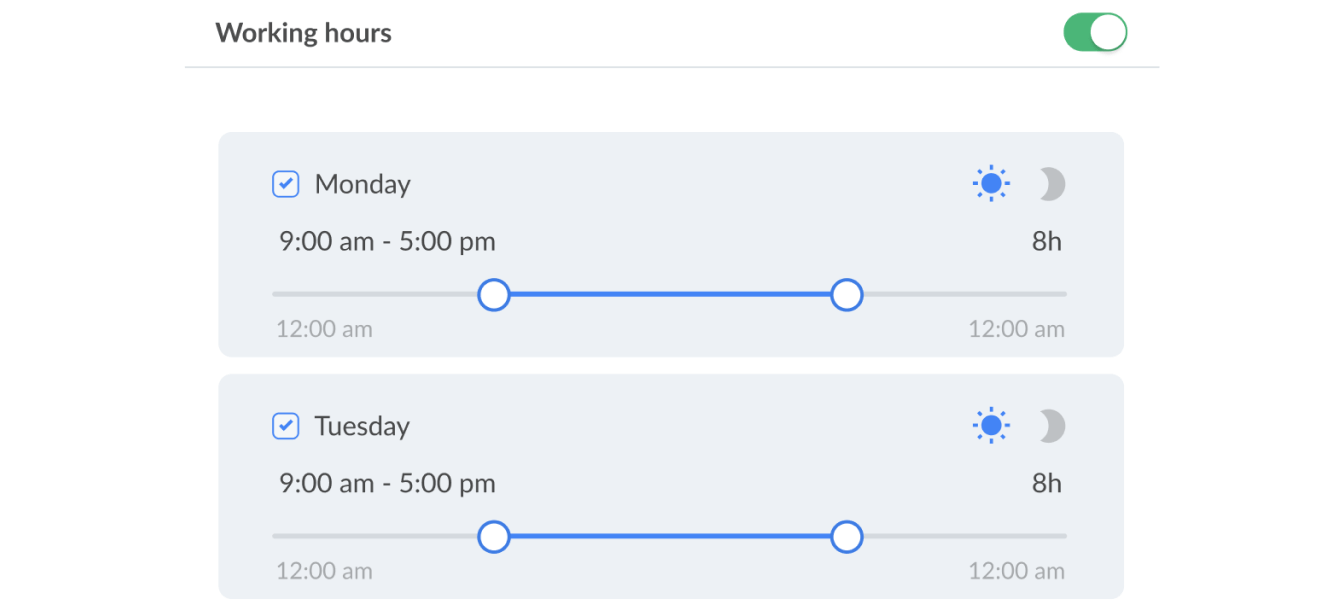The image size is (1344, 614).
Task: Uncheck the Tuesday checkbox
Action: click(x=286, y=425)
